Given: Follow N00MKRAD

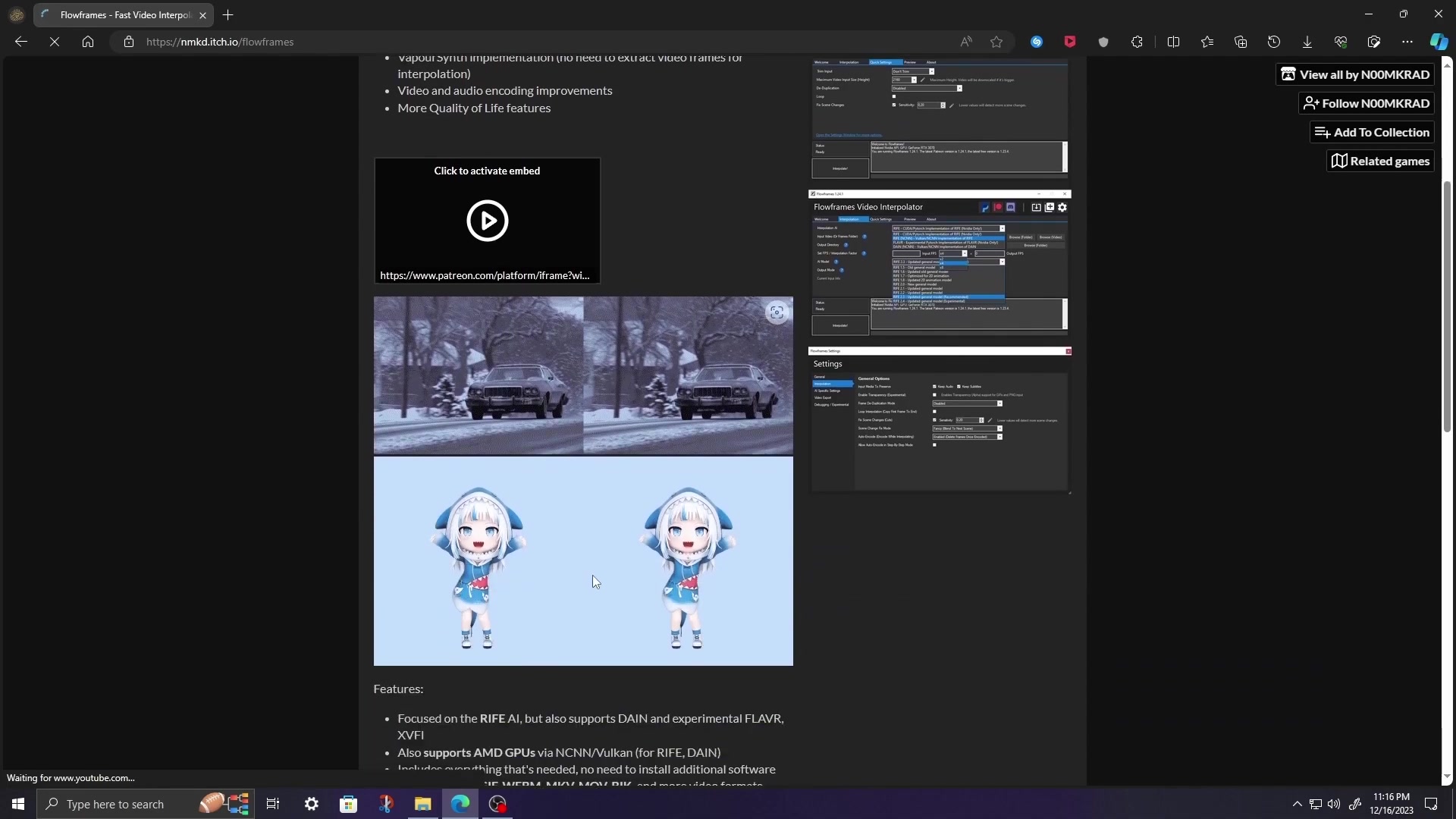Looking at the screenshot, I should pos(1367,103).
